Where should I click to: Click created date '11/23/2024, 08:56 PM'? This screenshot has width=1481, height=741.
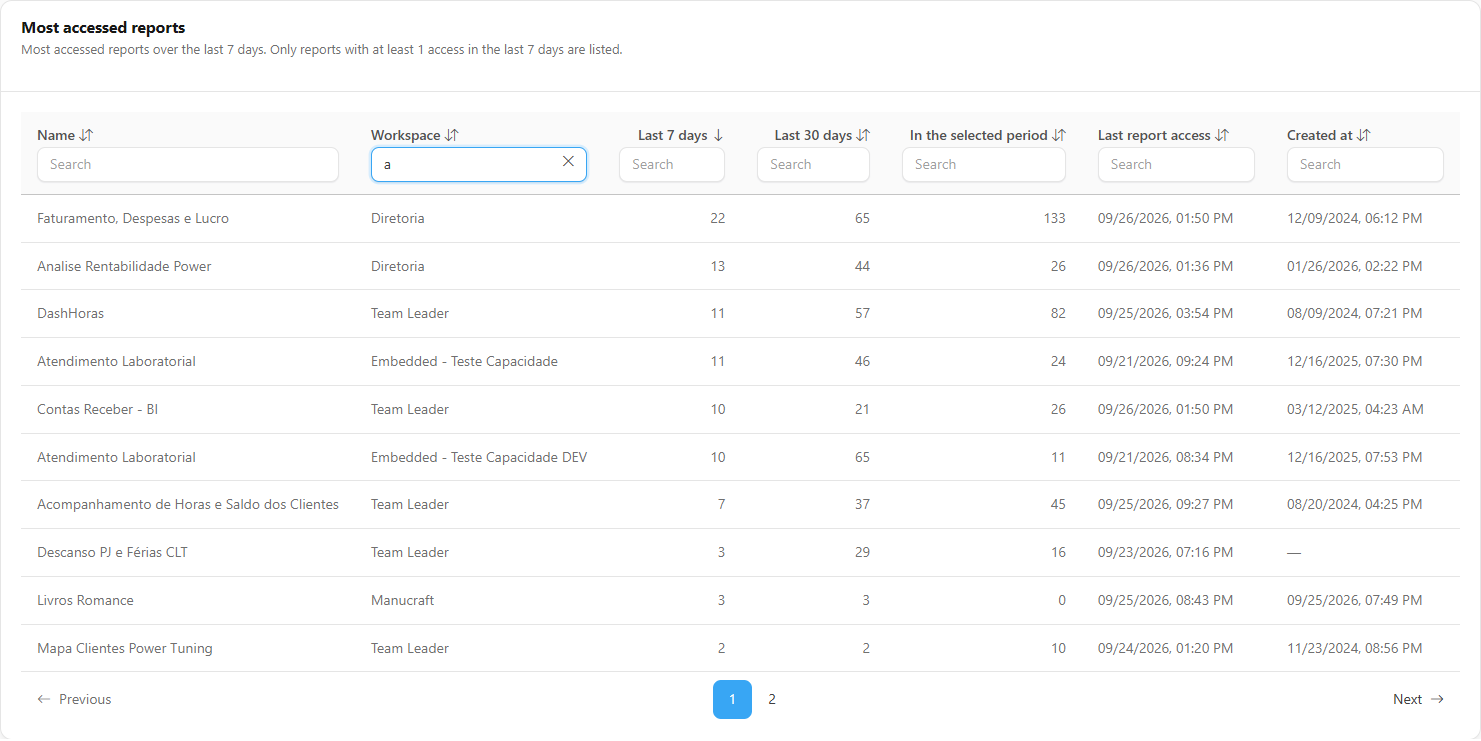[x=1354, y=648]
